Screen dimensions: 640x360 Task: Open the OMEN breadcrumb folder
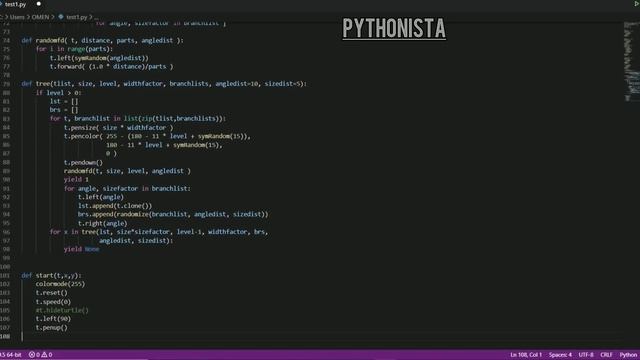[40, 17]
